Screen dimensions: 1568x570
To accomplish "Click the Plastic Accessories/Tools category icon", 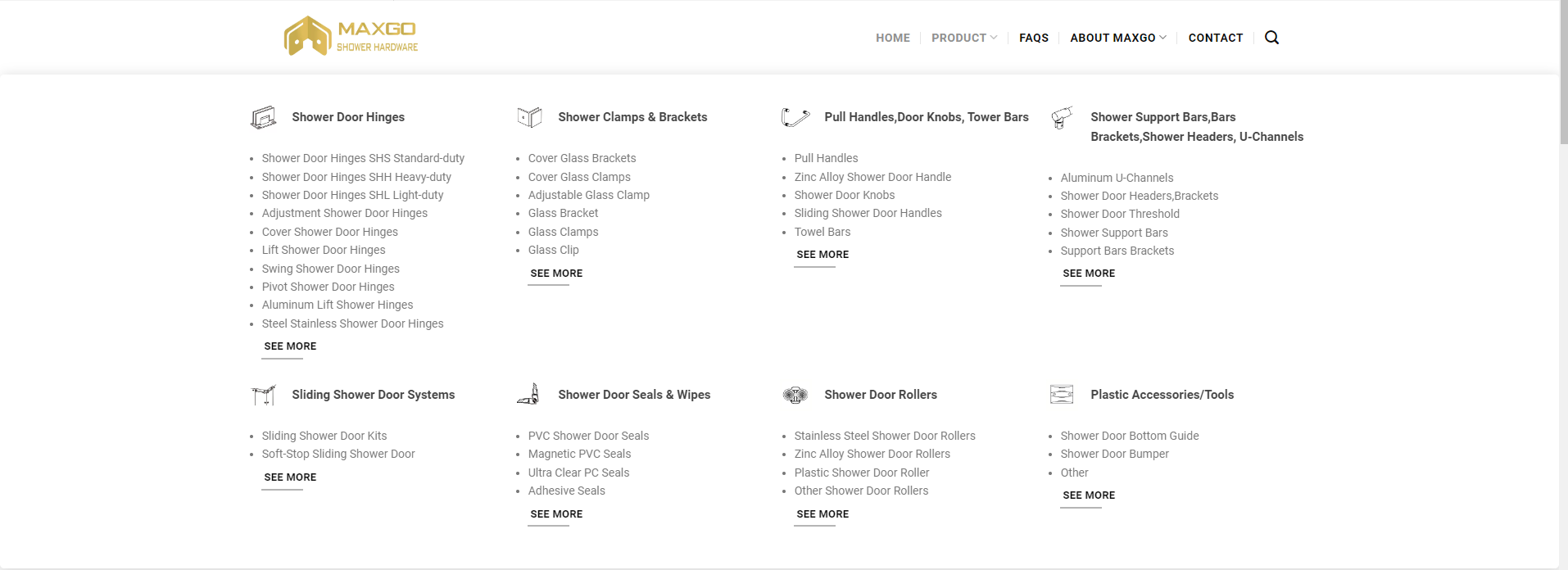I will click(x=1062, y=395).
